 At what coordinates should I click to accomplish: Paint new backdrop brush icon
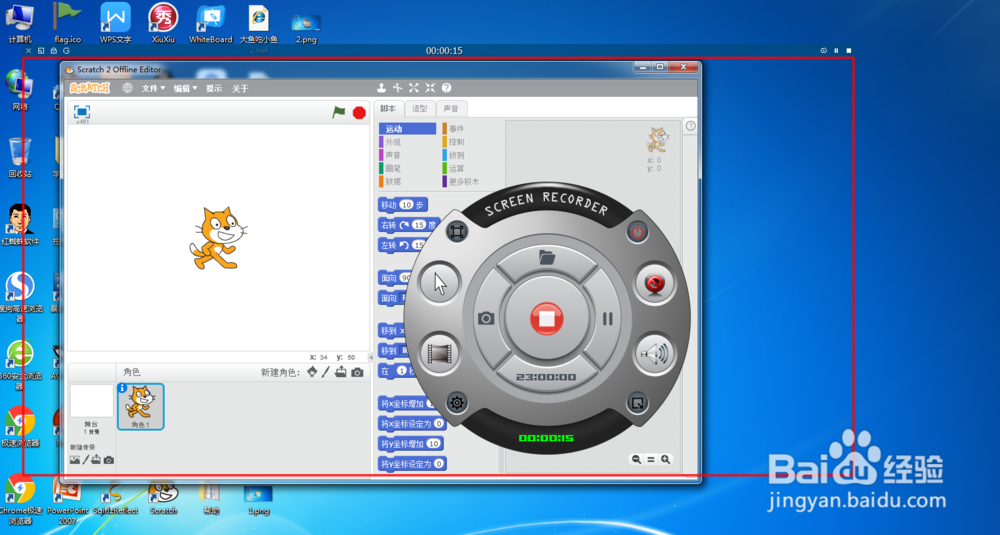point(85,460)
